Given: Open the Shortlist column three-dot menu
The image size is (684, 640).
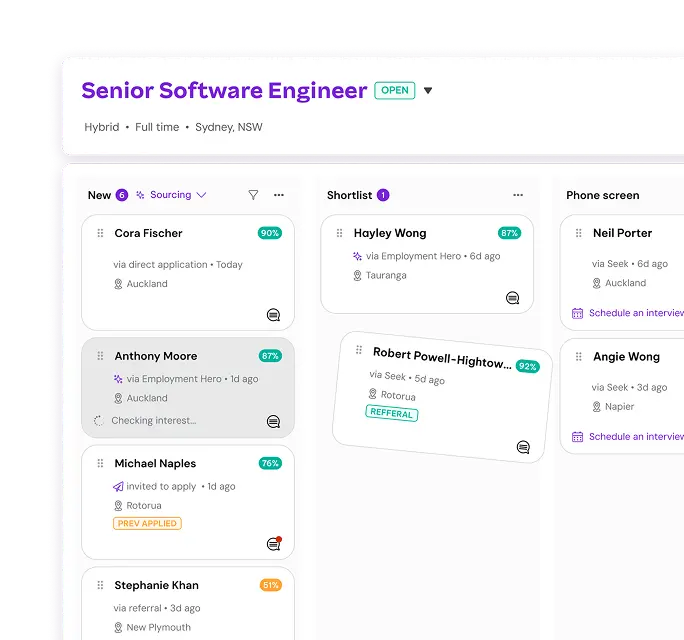Looking at the screenshot, I should click(x=518, y=195).
